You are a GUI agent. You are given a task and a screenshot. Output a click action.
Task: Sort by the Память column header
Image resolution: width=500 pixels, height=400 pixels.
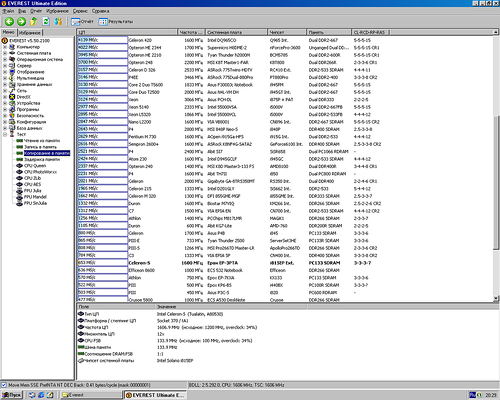pyautogui.click(x=329, y=32)
